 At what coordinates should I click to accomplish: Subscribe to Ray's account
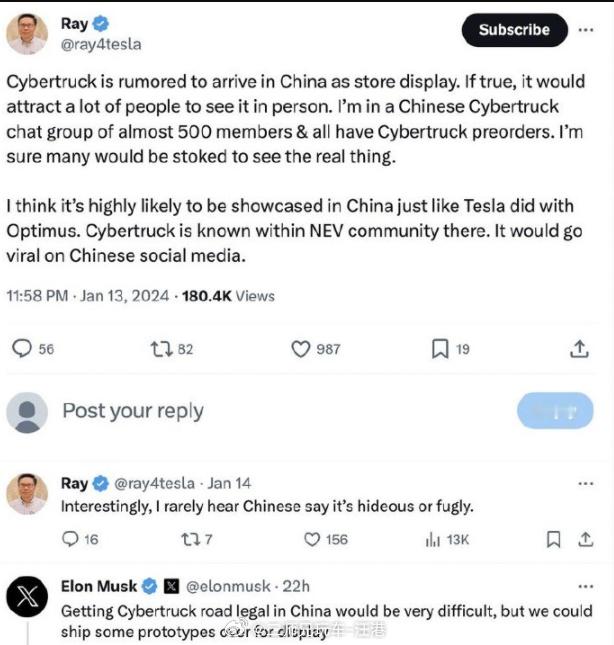[514, 30]
